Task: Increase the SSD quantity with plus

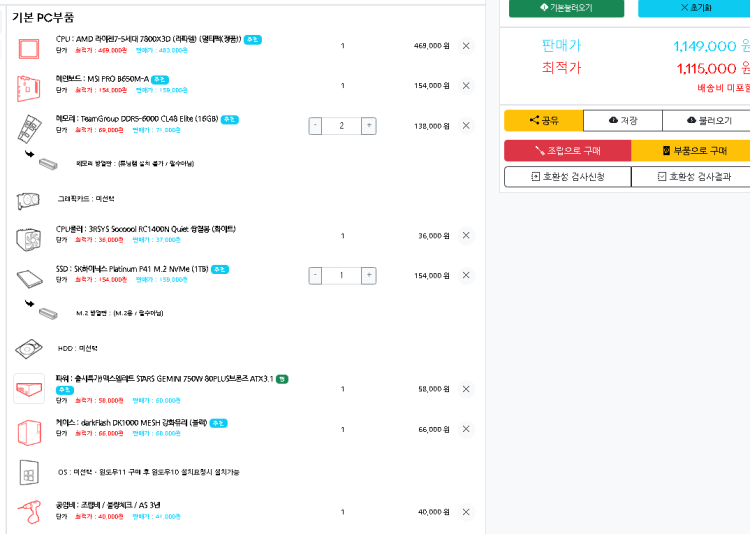Action: tap(369, 275)
